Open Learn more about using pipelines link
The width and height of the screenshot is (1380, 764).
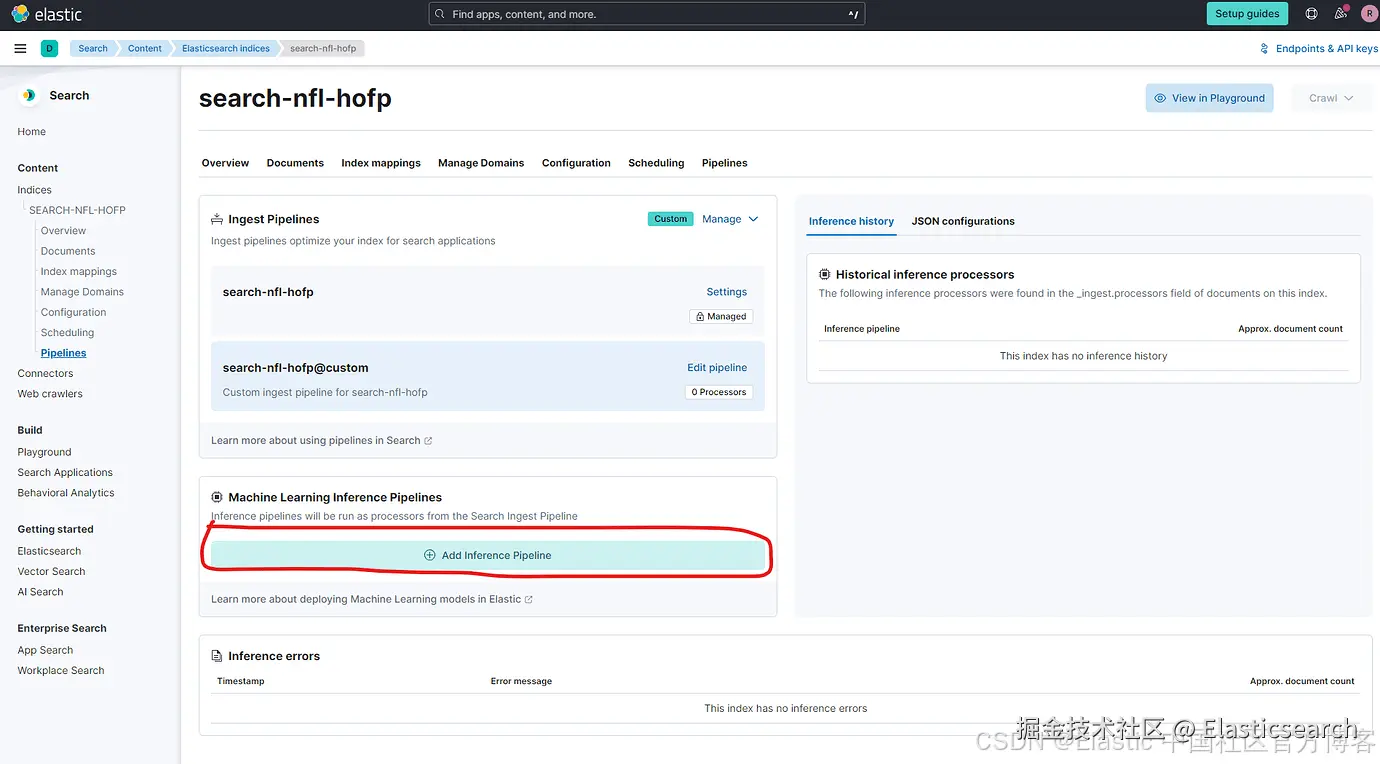(x=322, y=440)
